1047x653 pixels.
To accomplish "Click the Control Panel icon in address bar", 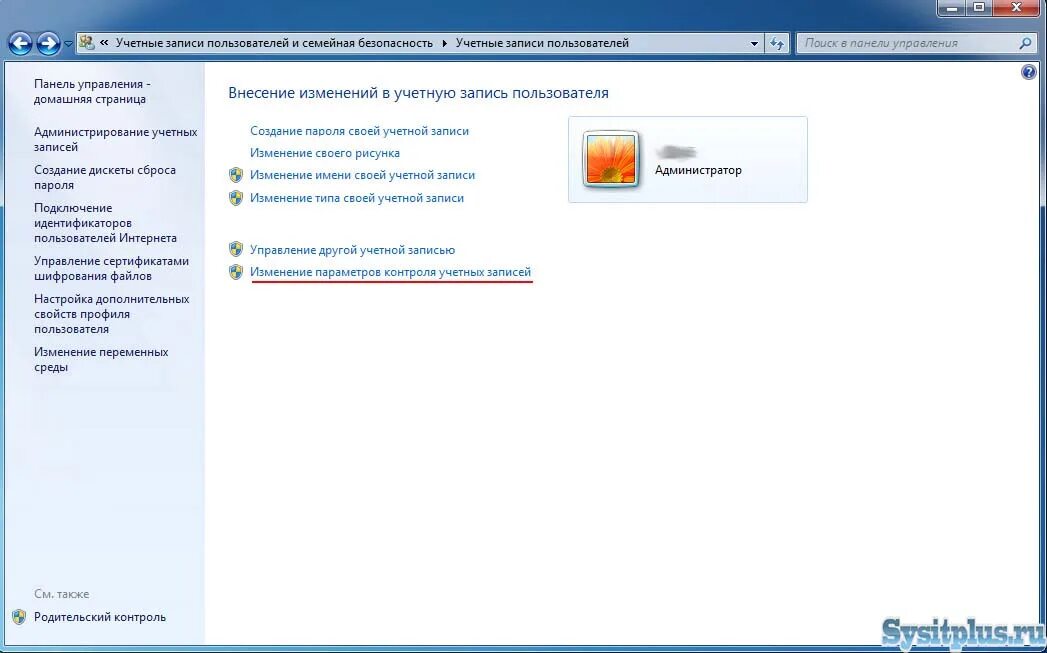I will pyautogui.click(x=87, y=43).
